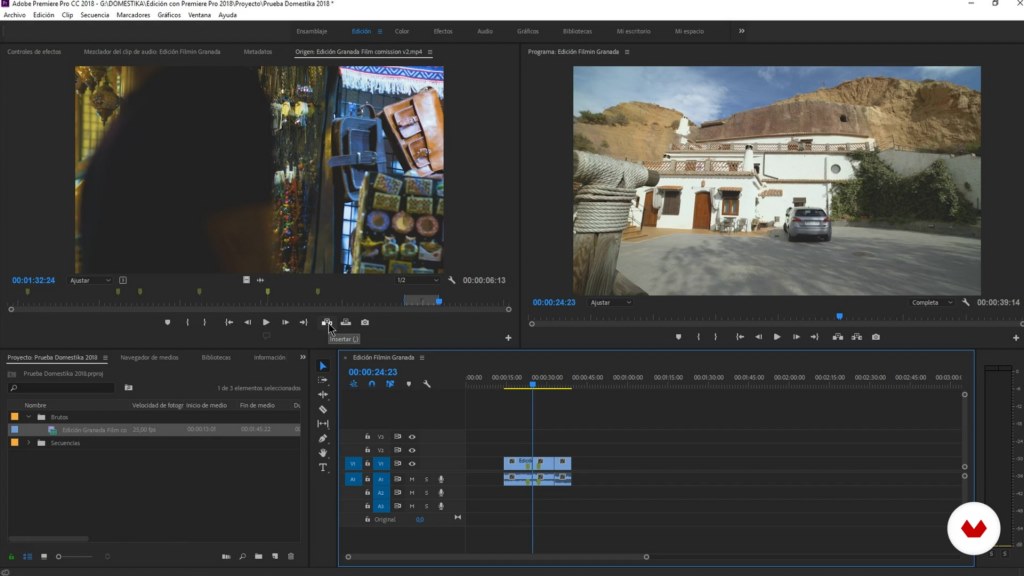Solo audio track A2
This screenshot has height=576, width=1024.
(426, 493)
